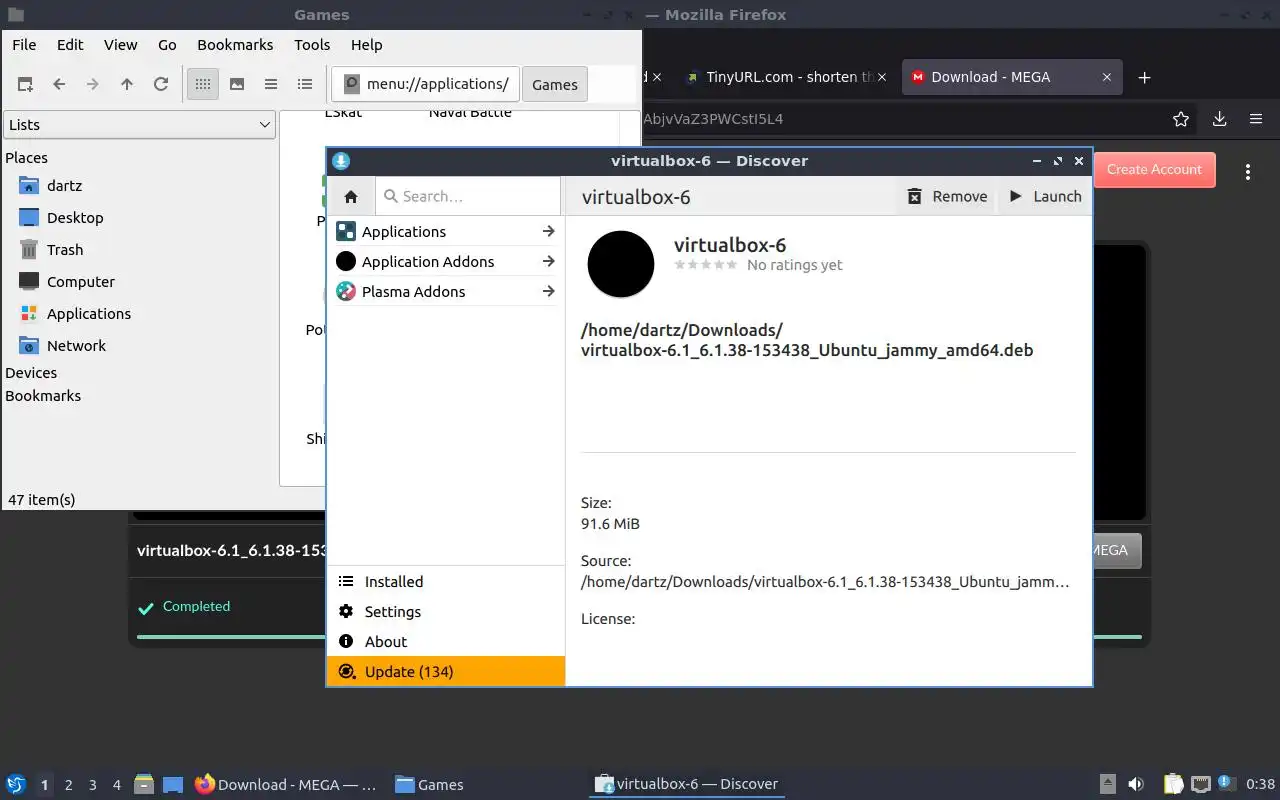
Task: Open the Firefox downloads panel
Action: click(1219, 119)
